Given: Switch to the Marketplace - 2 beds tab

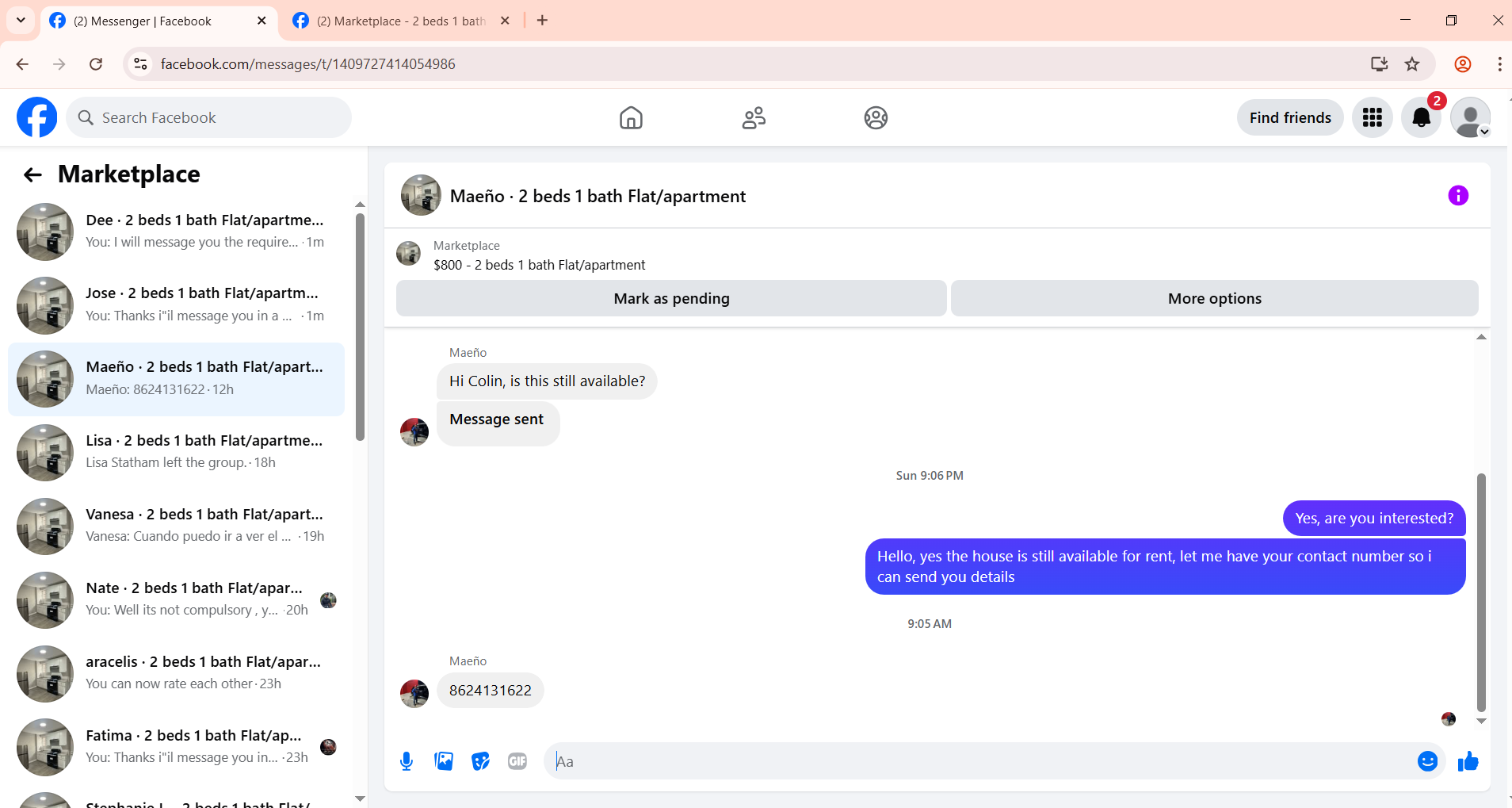Looking at the screenshot, I should (401, 21).
